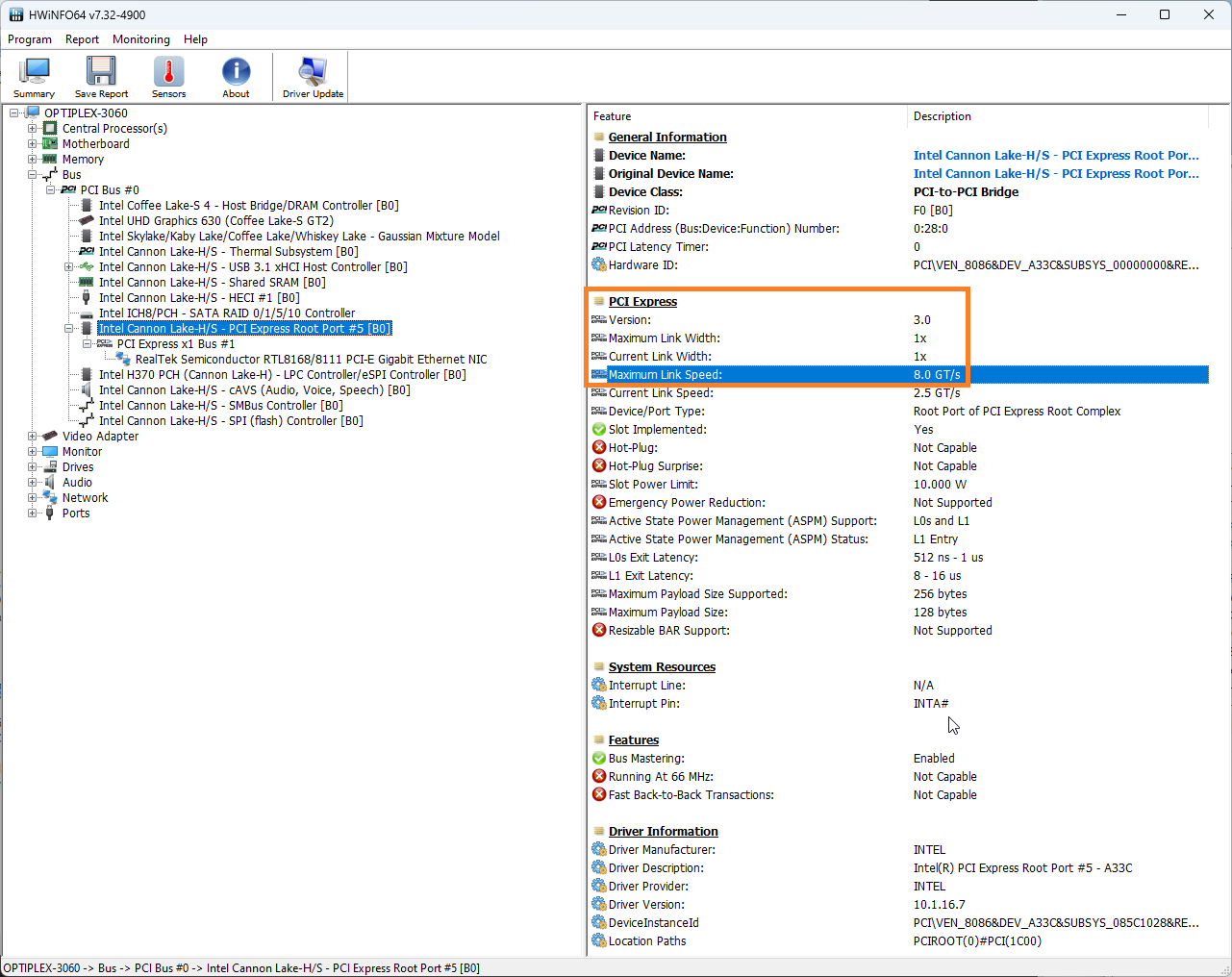Image resolution: width=1232 pixels, height=977 pixels.
Task: Click the Device Name blue link value
Action: pyautogui.click(x=1056, y=155)
